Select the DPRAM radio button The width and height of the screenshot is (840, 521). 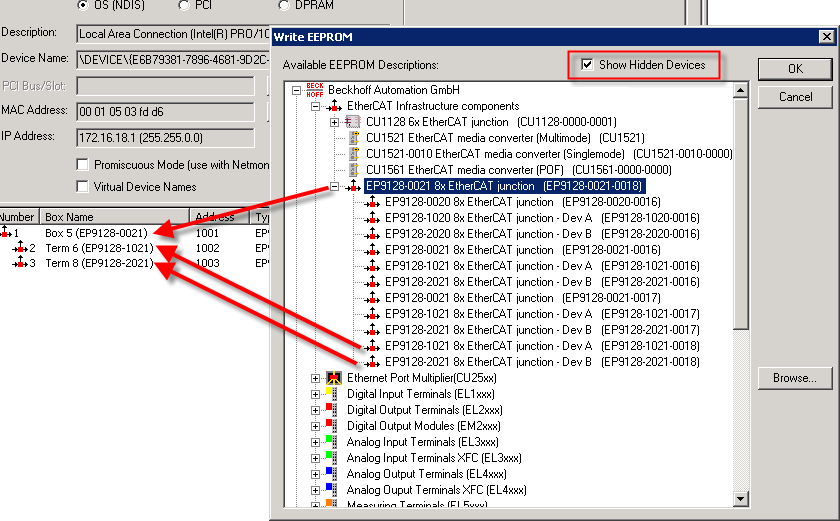tap(284, 5)
